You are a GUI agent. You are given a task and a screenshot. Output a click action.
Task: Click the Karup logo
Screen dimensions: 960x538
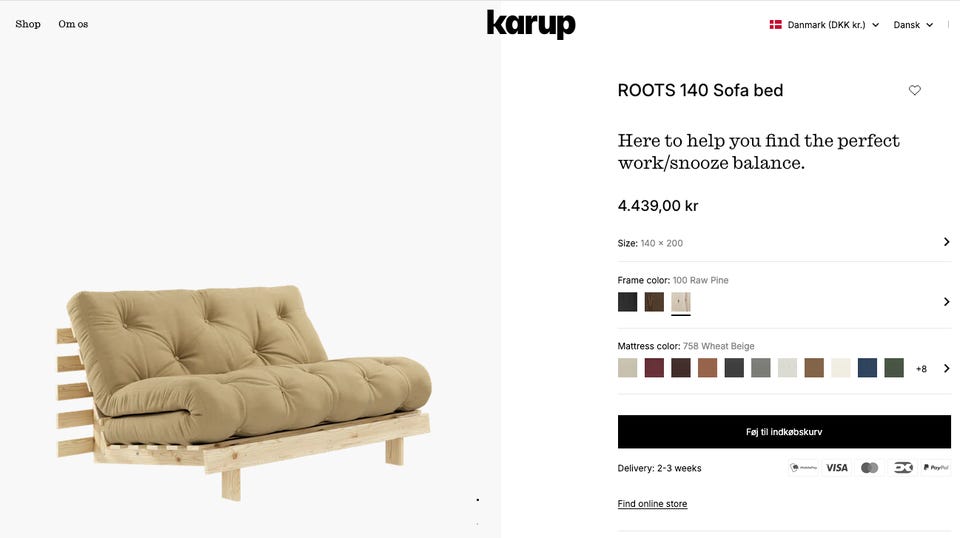tap(531, 24)
